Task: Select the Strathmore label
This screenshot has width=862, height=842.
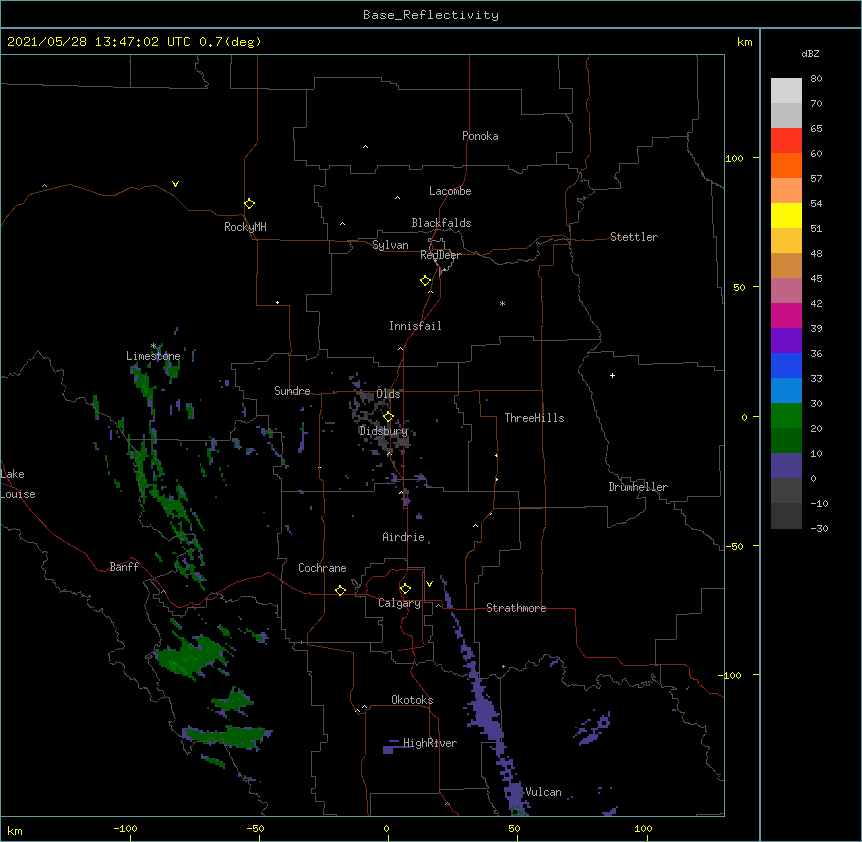Action: pos(516,608)
